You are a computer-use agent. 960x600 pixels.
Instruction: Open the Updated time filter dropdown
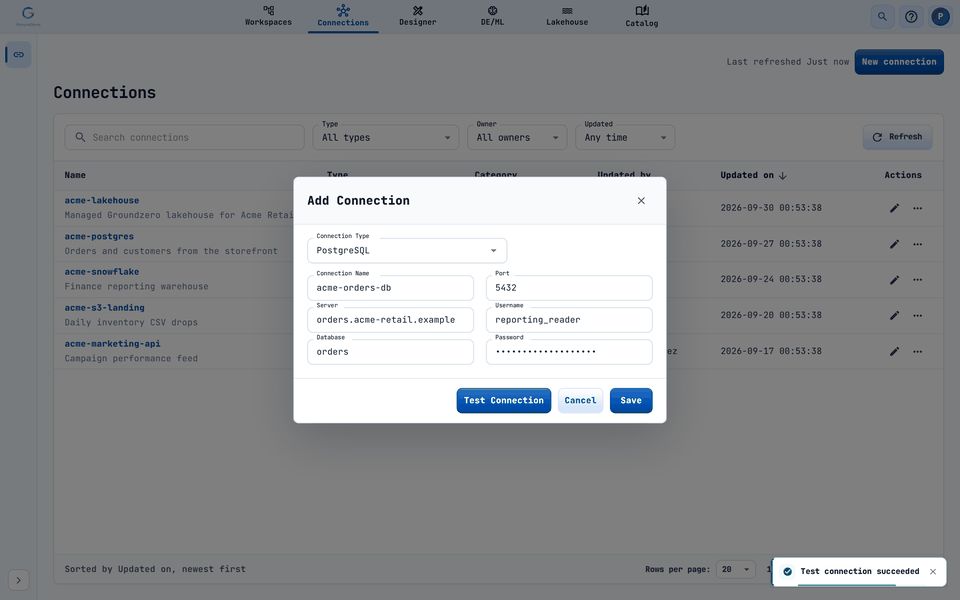point(625,137)
